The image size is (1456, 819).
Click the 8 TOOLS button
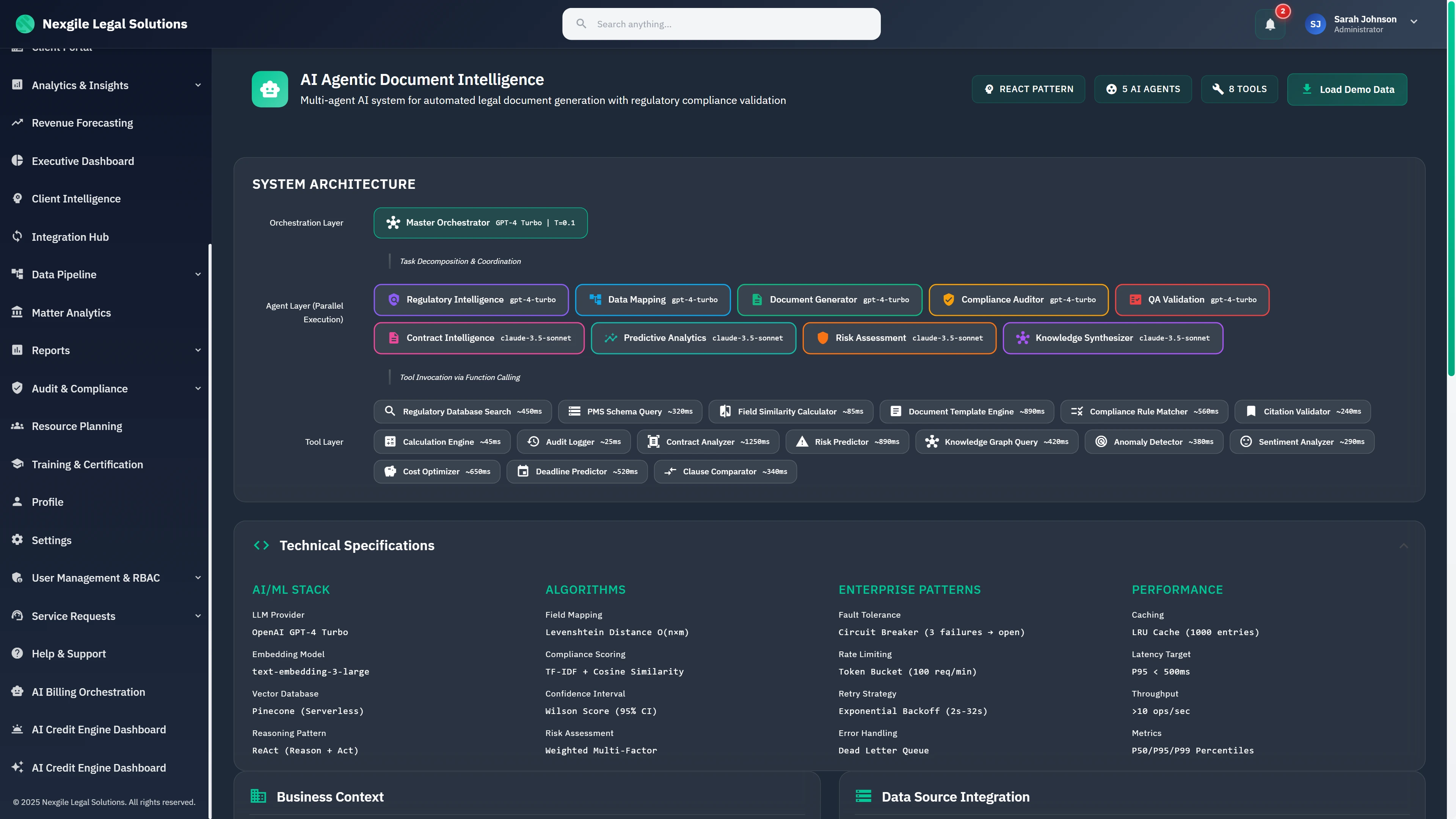click(1239, 89)
